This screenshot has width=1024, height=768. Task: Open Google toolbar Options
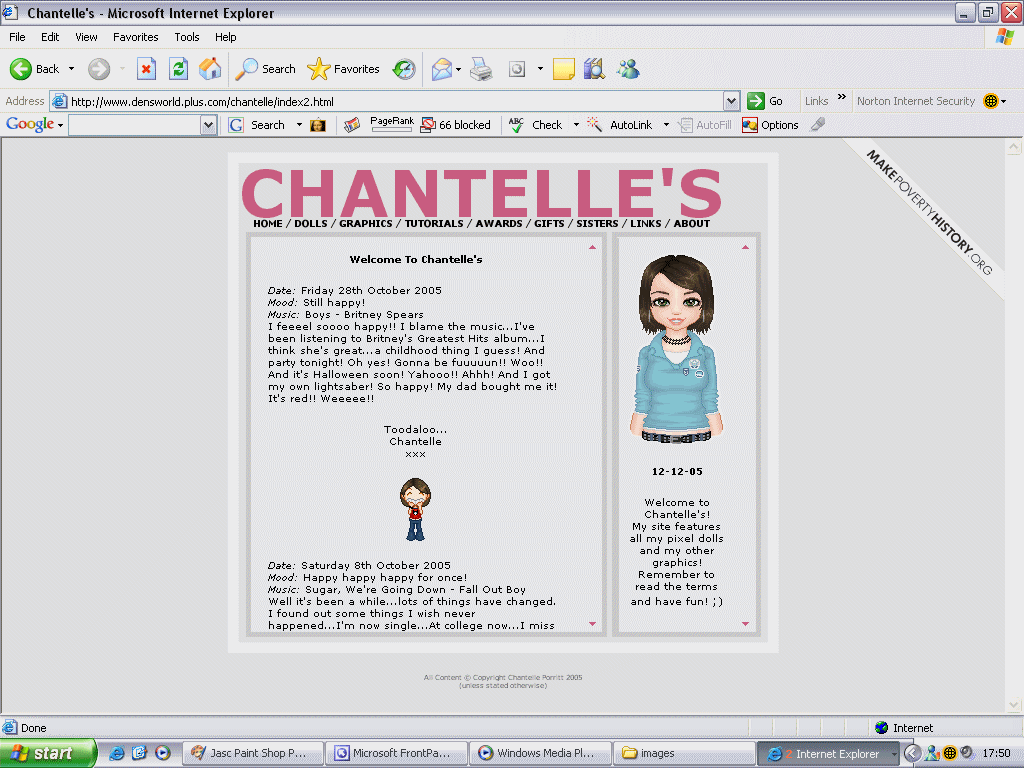tap(770, 125)
